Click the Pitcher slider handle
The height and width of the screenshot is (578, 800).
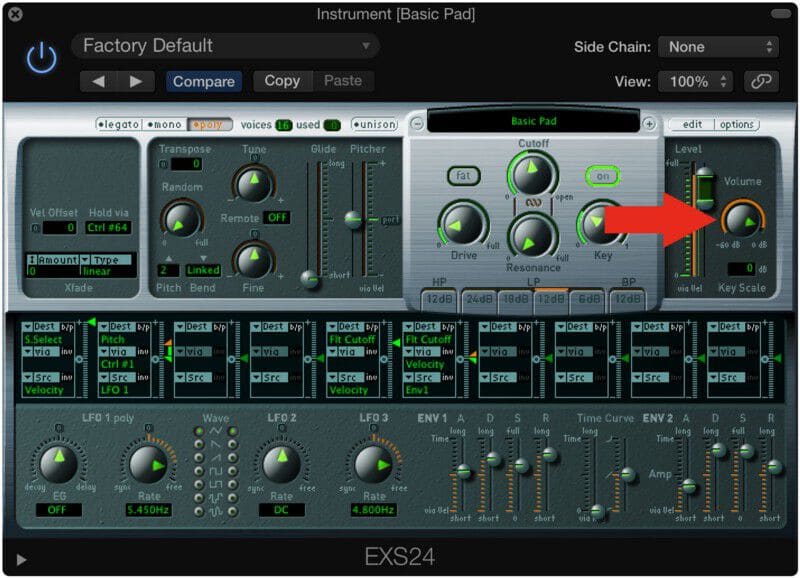click(354, 219)
